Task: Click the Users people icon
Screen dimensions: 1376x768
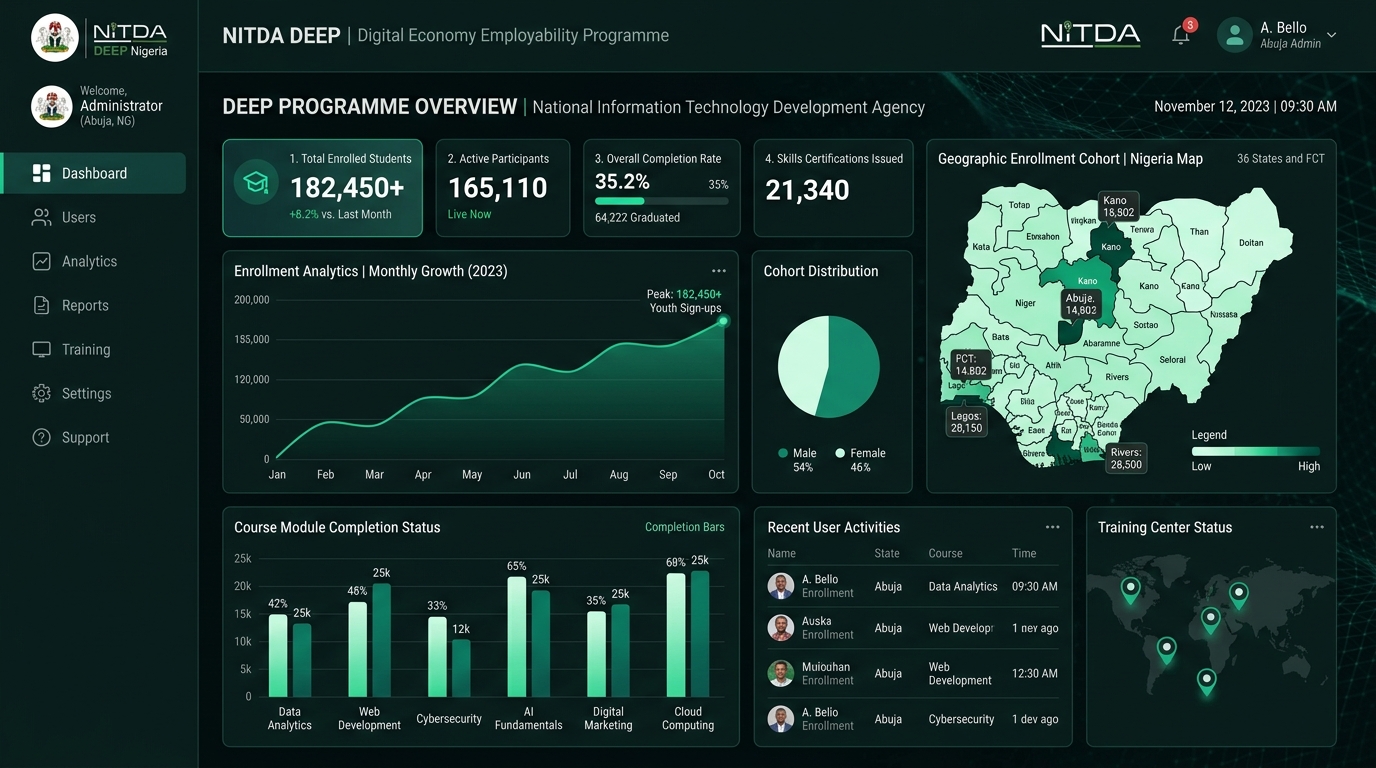Action: click(41, 217)
